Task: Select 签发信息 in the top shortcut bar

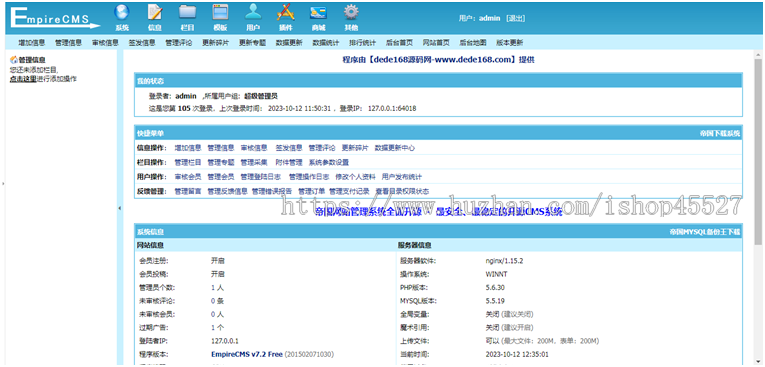Action: 142,42
